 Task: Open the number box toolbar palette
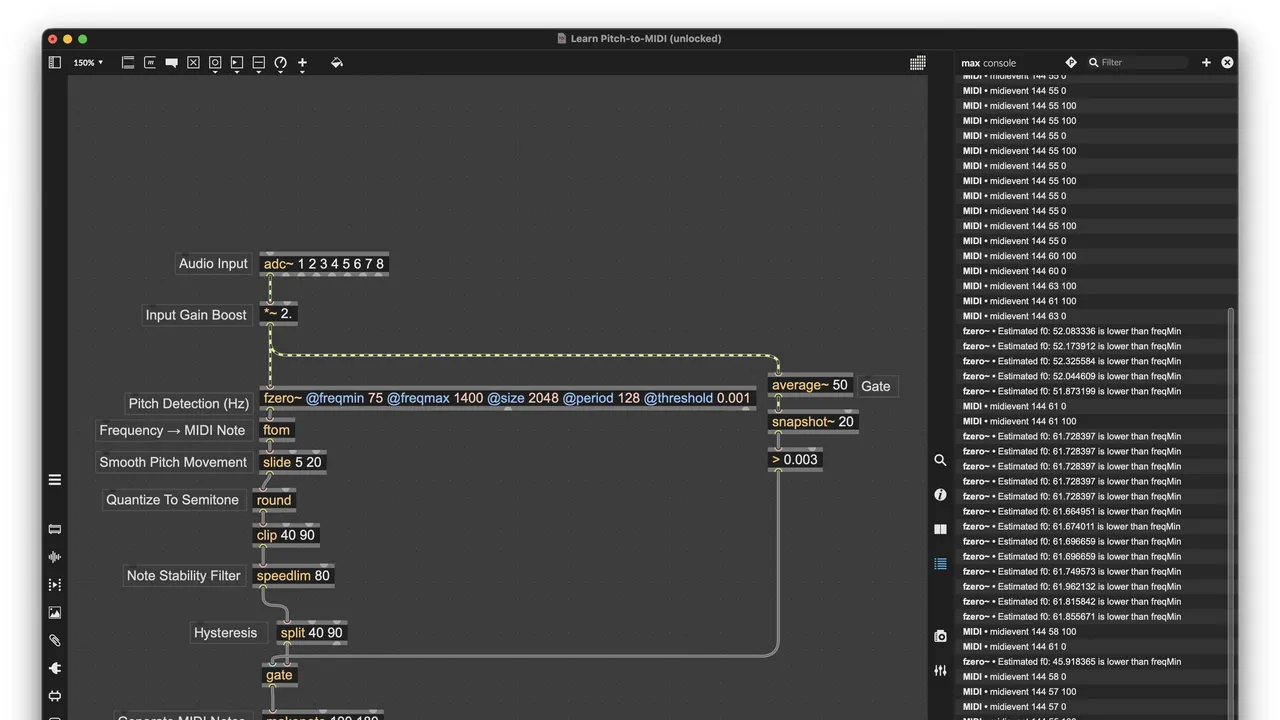[x=237, y=63]
